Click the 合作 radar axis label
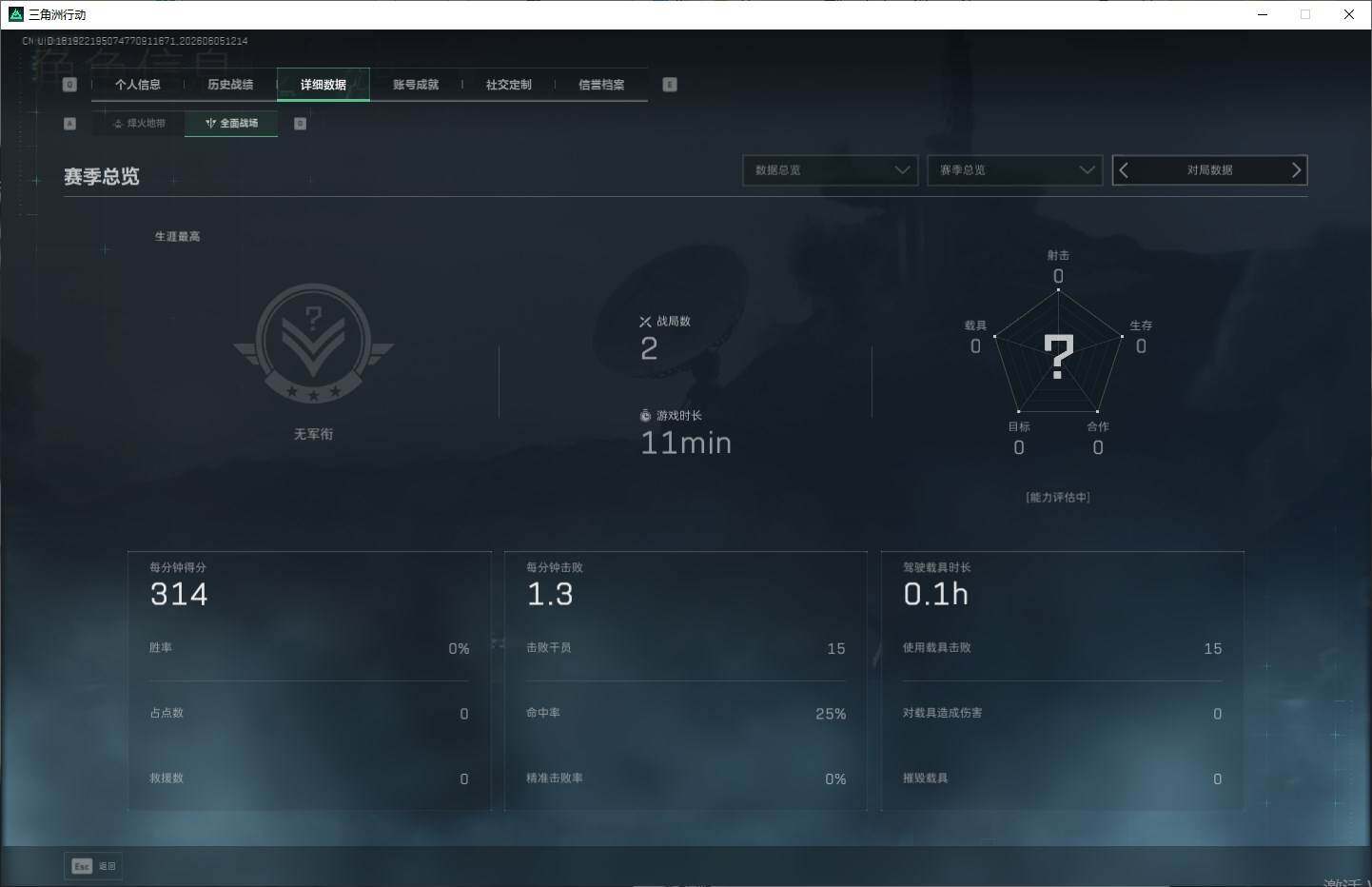The width and height of the screenshot is (1372, 887). point(1098,426)
